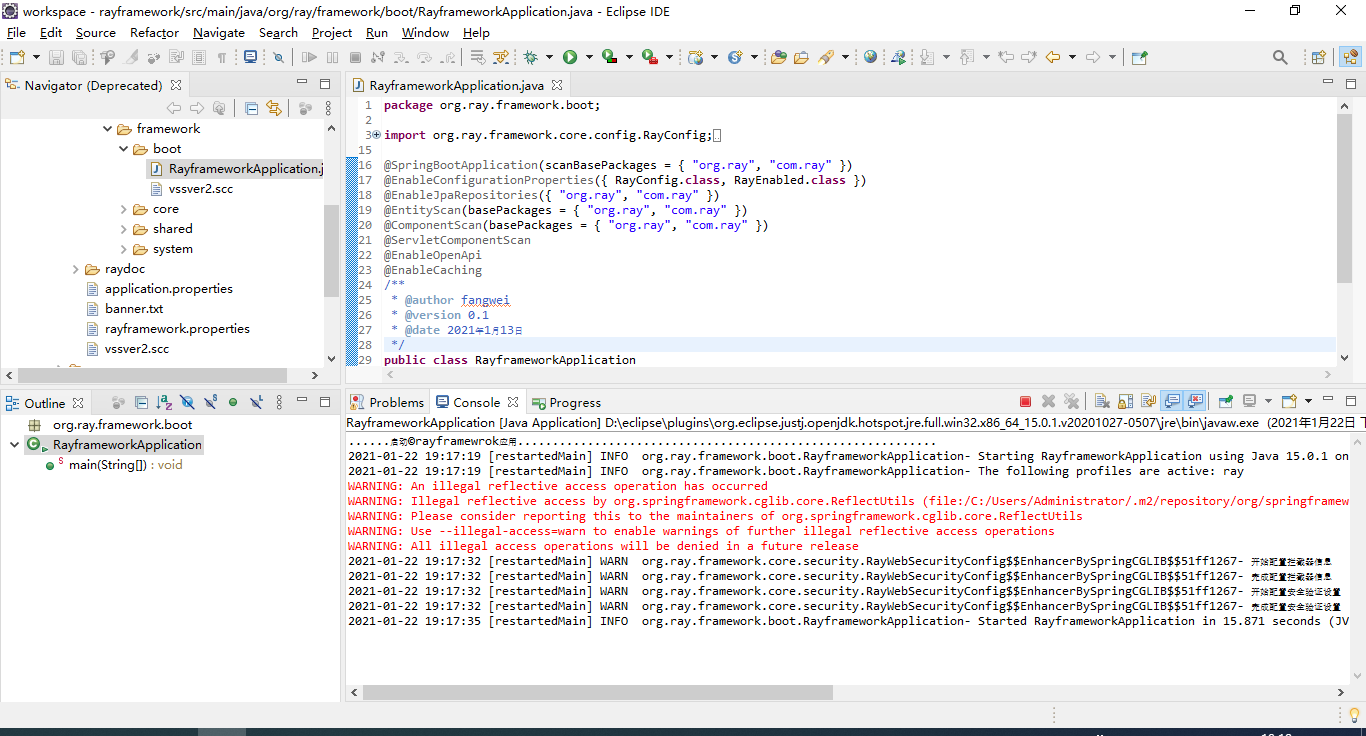Run the application with green play icon

pyautogui.click(x=570, y=57)
